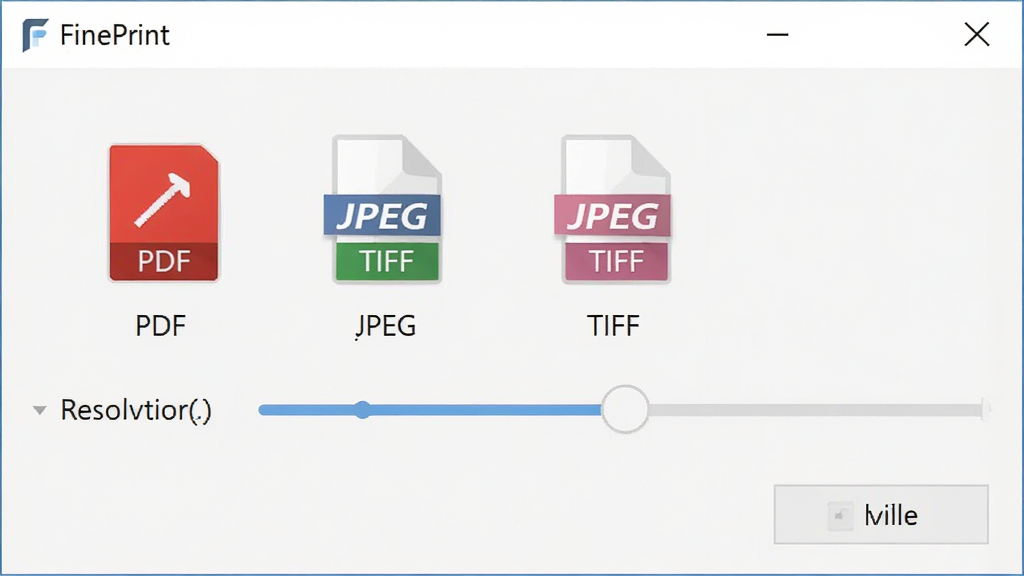This screenshot has width=1024, height=576.
Task: Choose the JPEG file format icon
Action: [383, 209]
